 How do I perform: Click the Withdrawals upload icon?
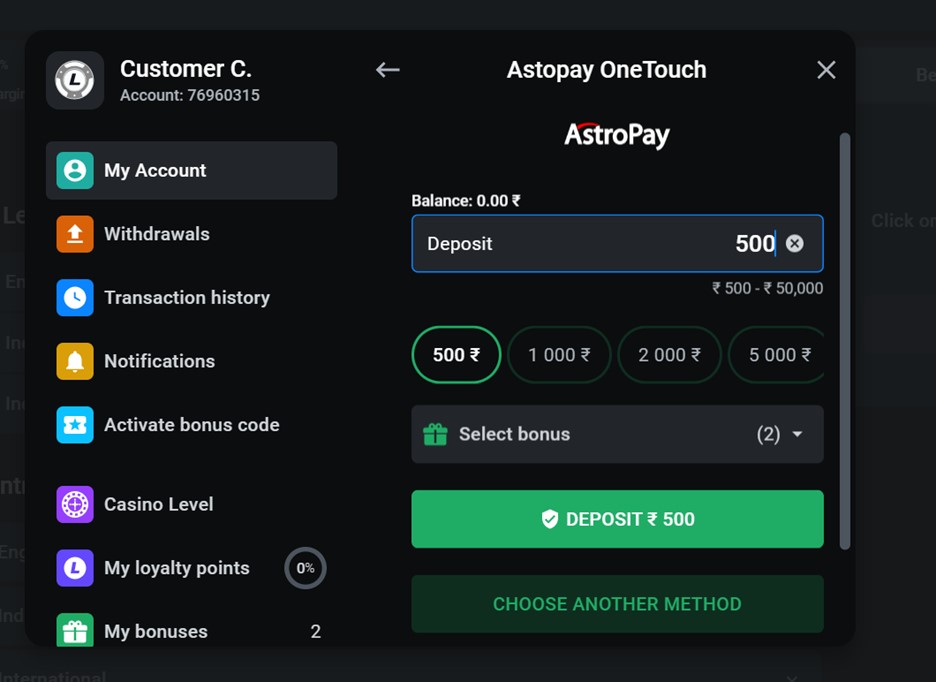tap(75, 234)
